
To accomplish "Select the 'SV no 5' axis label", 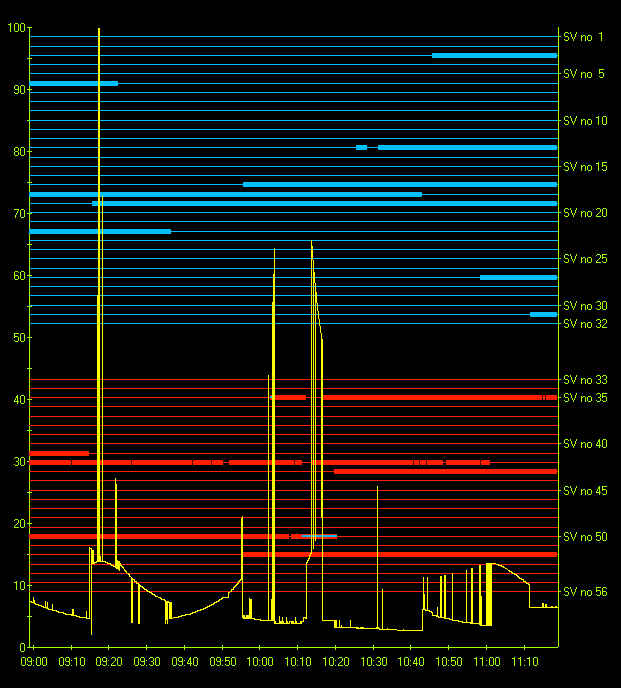I will tap(585, 74).
